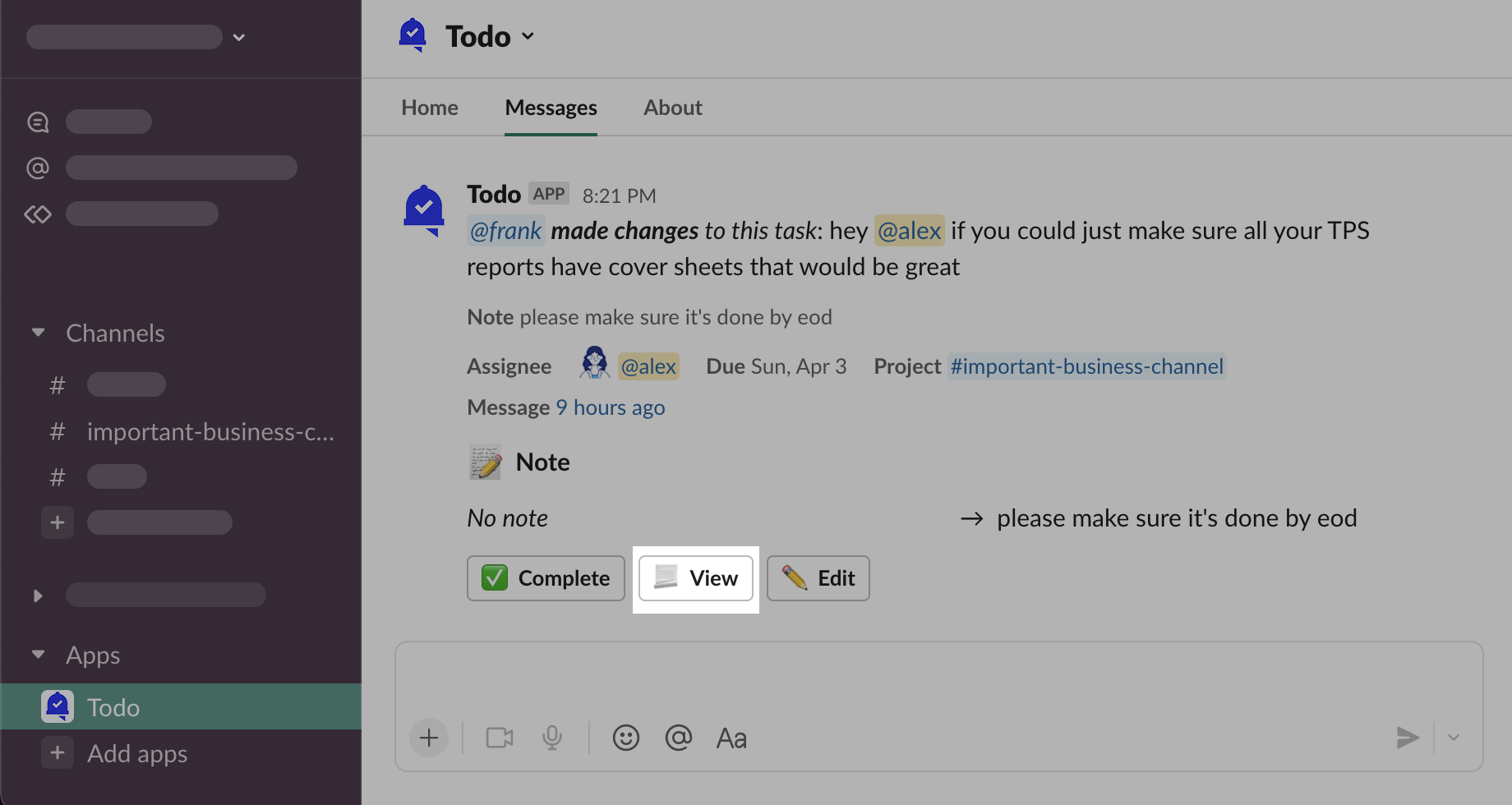Expand the collapsed sidebar section triangle
Screen dimensions: 1512x805
[x=38, y=596]
